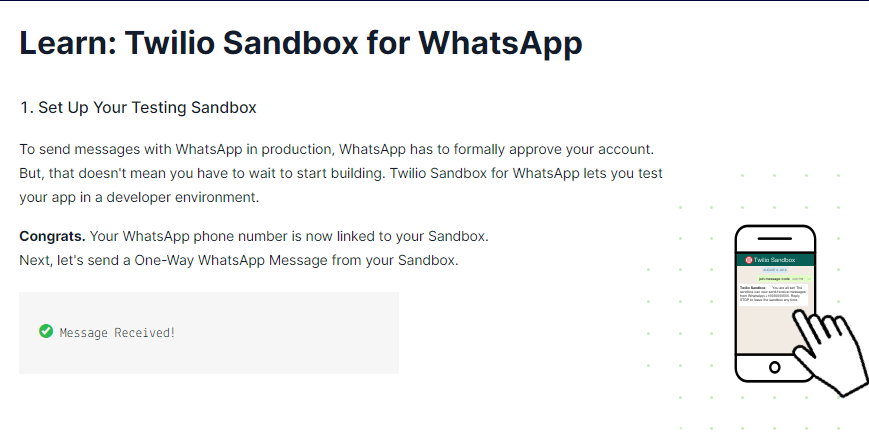Click the your app in a developer environment line
The image size is (869, 444).
(x=139, y=197)
